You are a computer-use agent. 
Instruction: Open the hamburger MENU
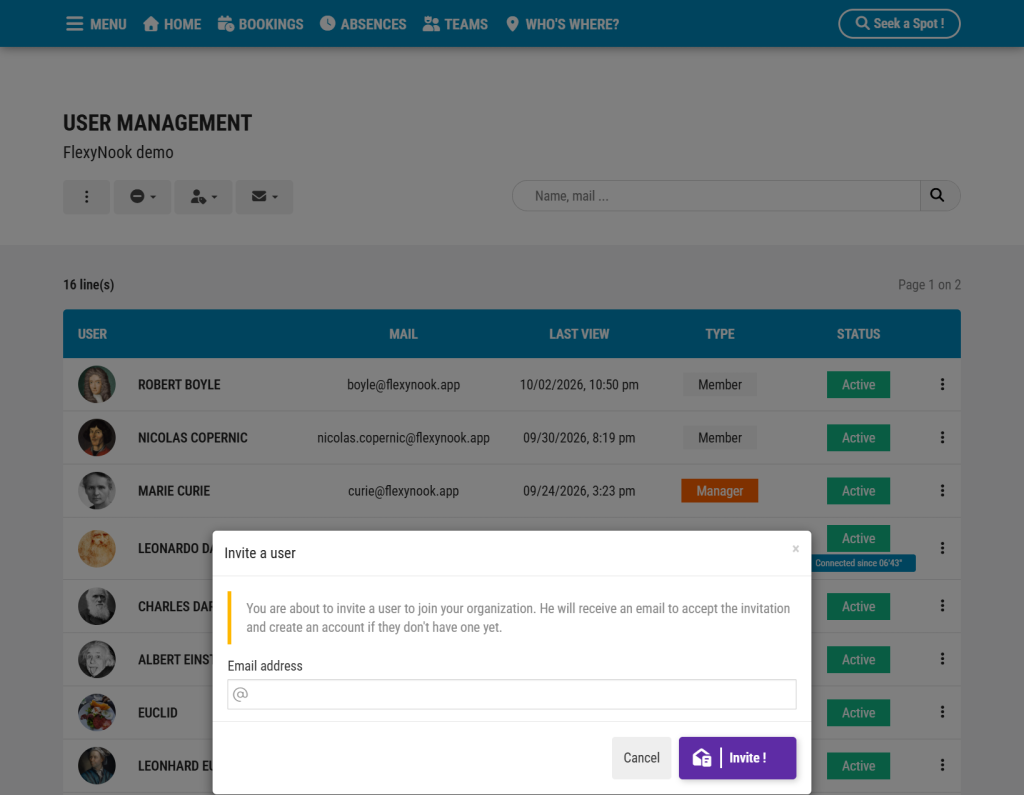96,24
